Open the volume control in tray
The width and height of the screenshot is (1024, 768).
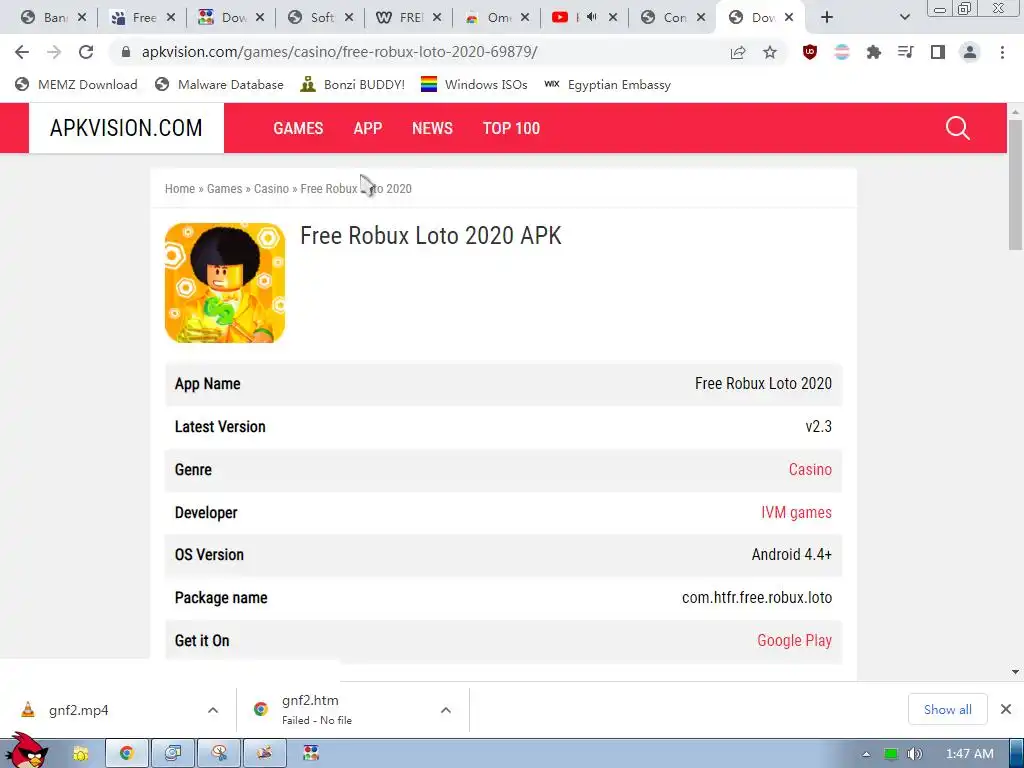click(x=915, y=754)
